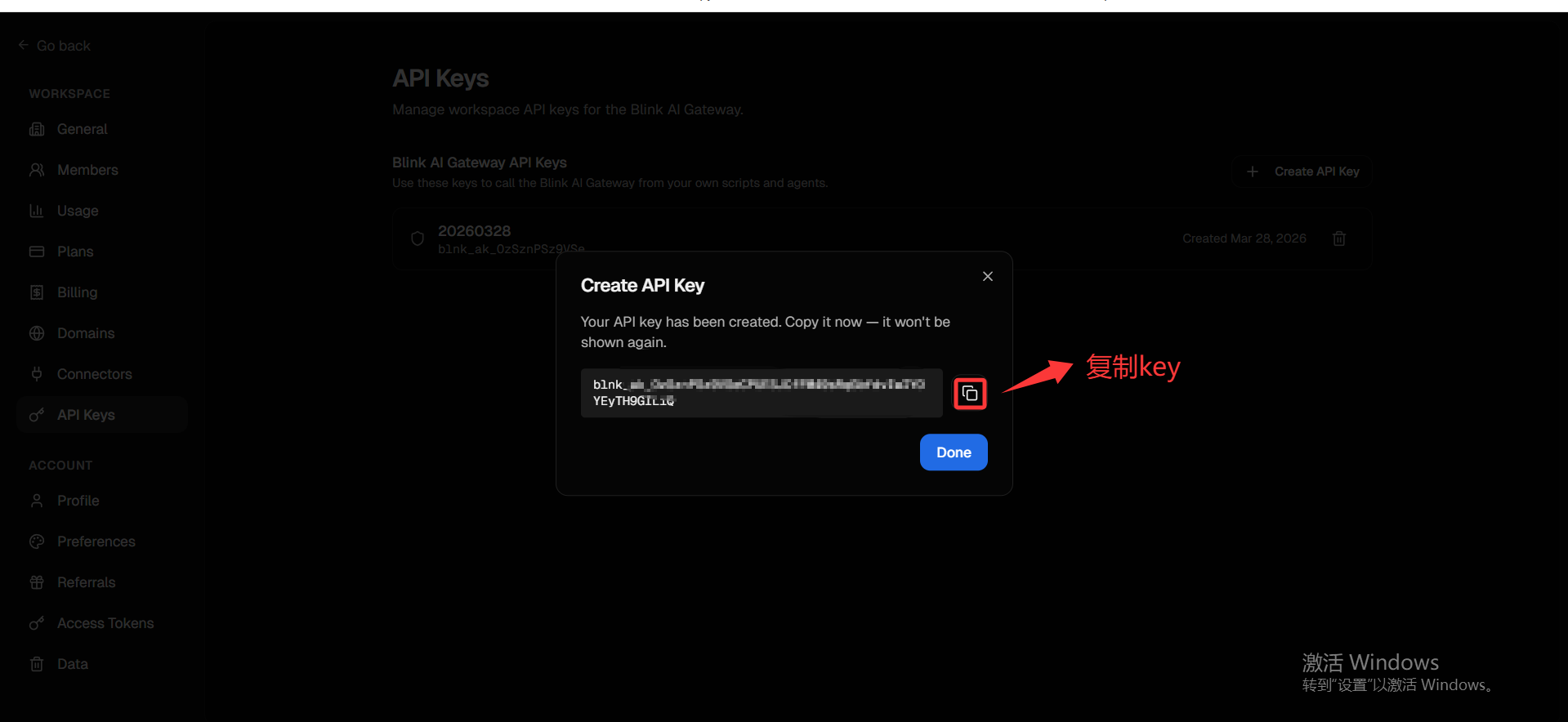Click the Connectors plug icon
The width and height of the screenshot is (1568, 722).
(37, 374)
